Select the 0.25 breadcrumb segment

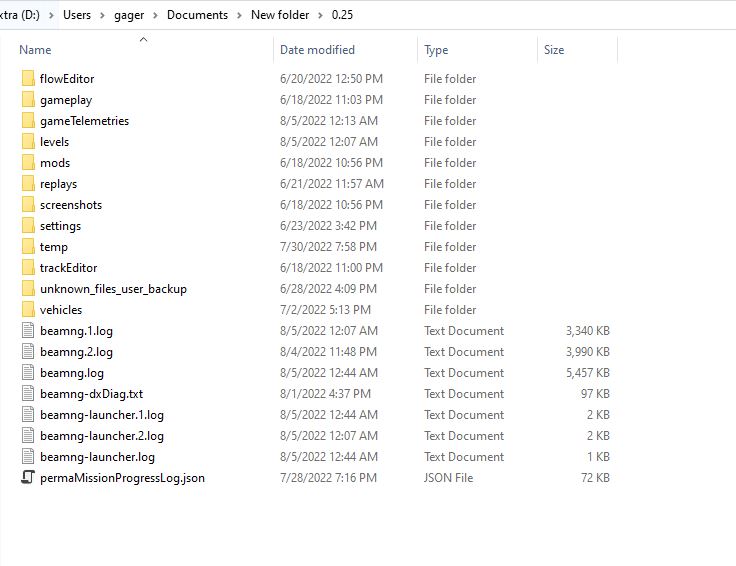(342, 15)
